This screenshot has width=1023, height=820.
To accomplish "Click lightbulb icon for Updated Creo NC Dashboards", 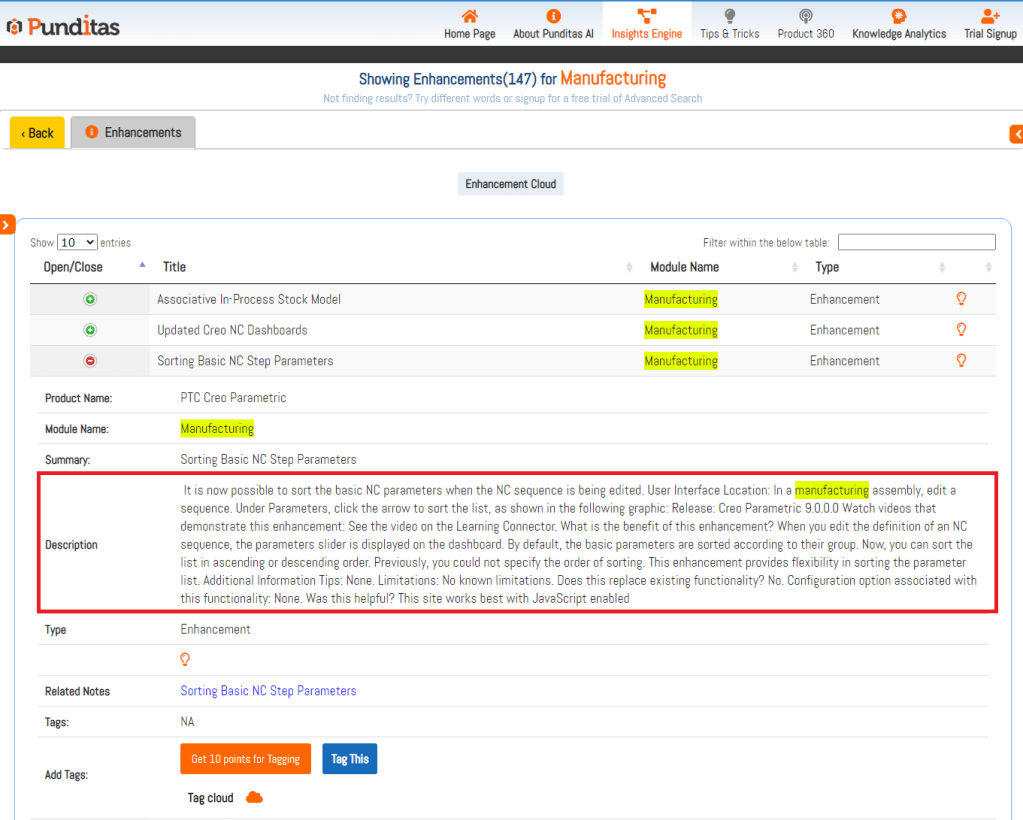I will (961, 329).
